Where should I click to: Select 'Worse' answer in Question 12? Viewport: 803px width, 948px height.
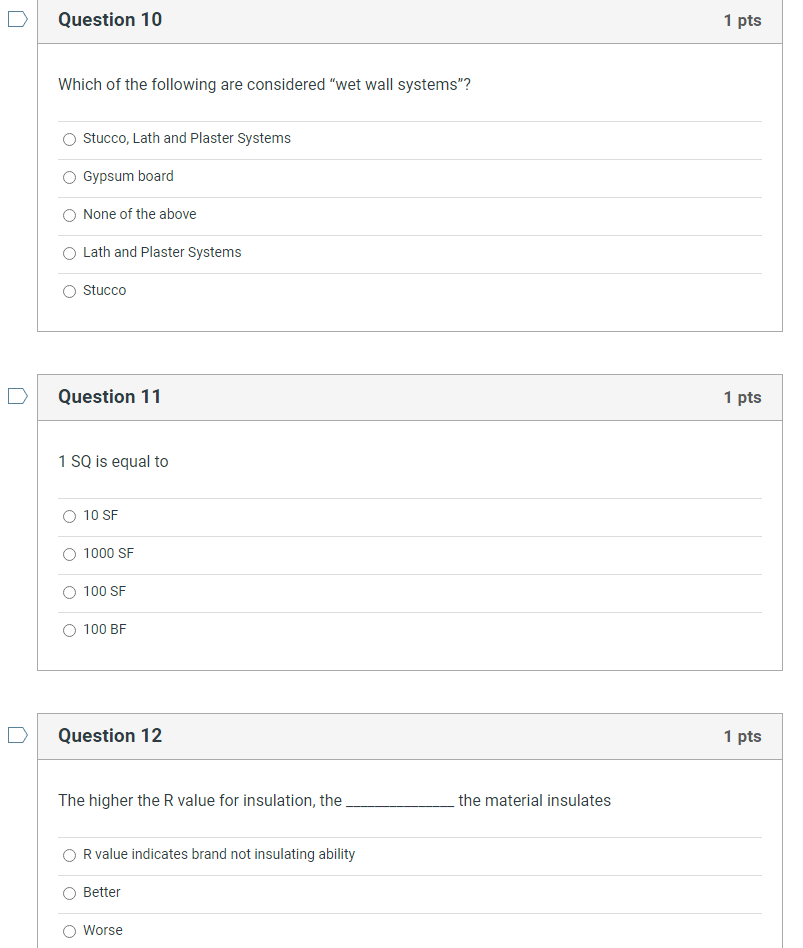[69, 931]
